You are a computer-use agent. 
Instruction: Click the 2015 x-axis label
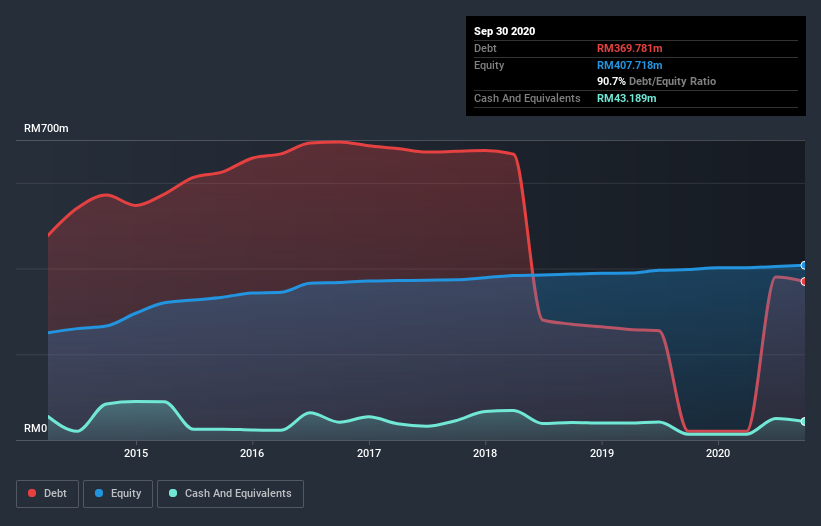pos(136,453)
